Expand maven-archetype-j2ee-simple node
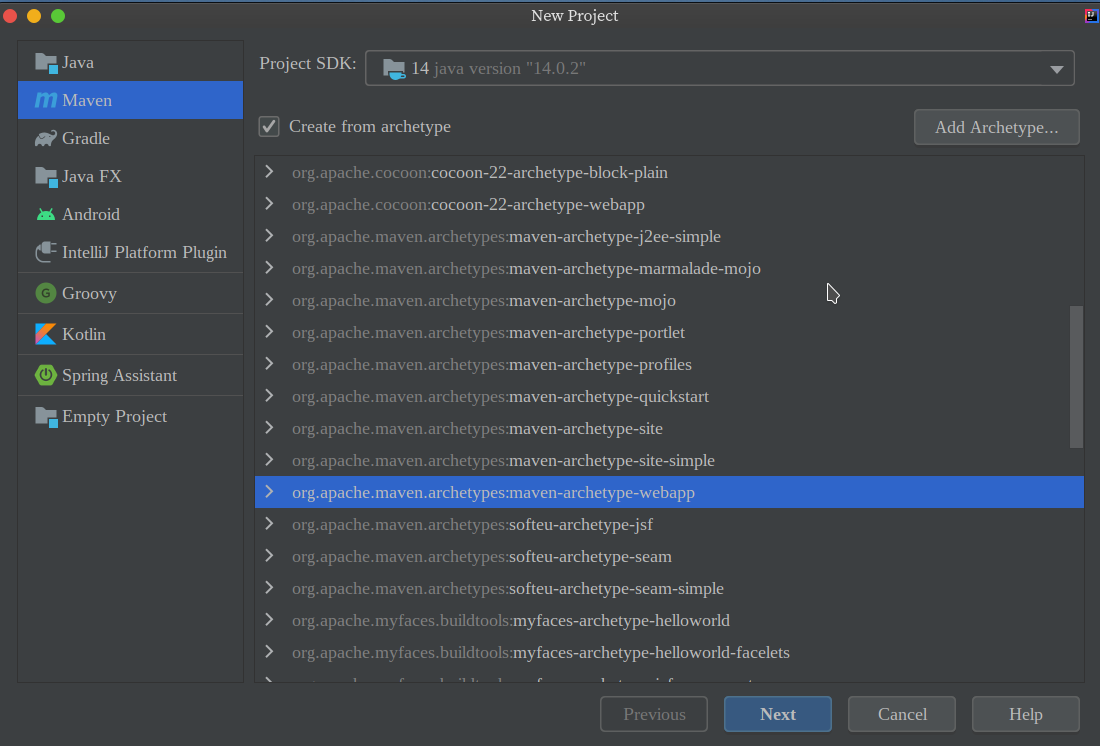Screen dimensions: 1100x746 tap(269, 236)
